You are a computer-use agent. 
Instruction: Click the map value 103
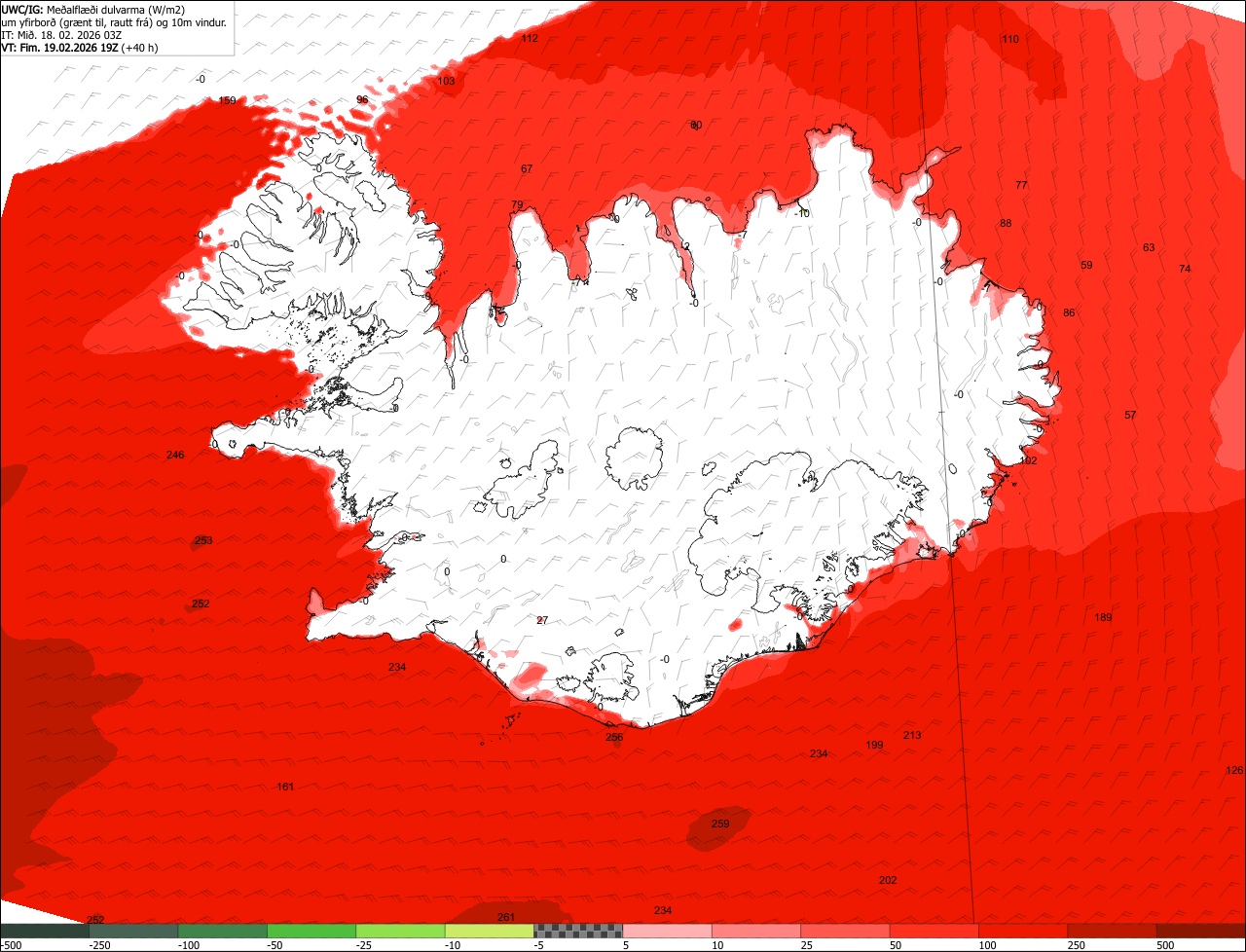tap(446, 81)
